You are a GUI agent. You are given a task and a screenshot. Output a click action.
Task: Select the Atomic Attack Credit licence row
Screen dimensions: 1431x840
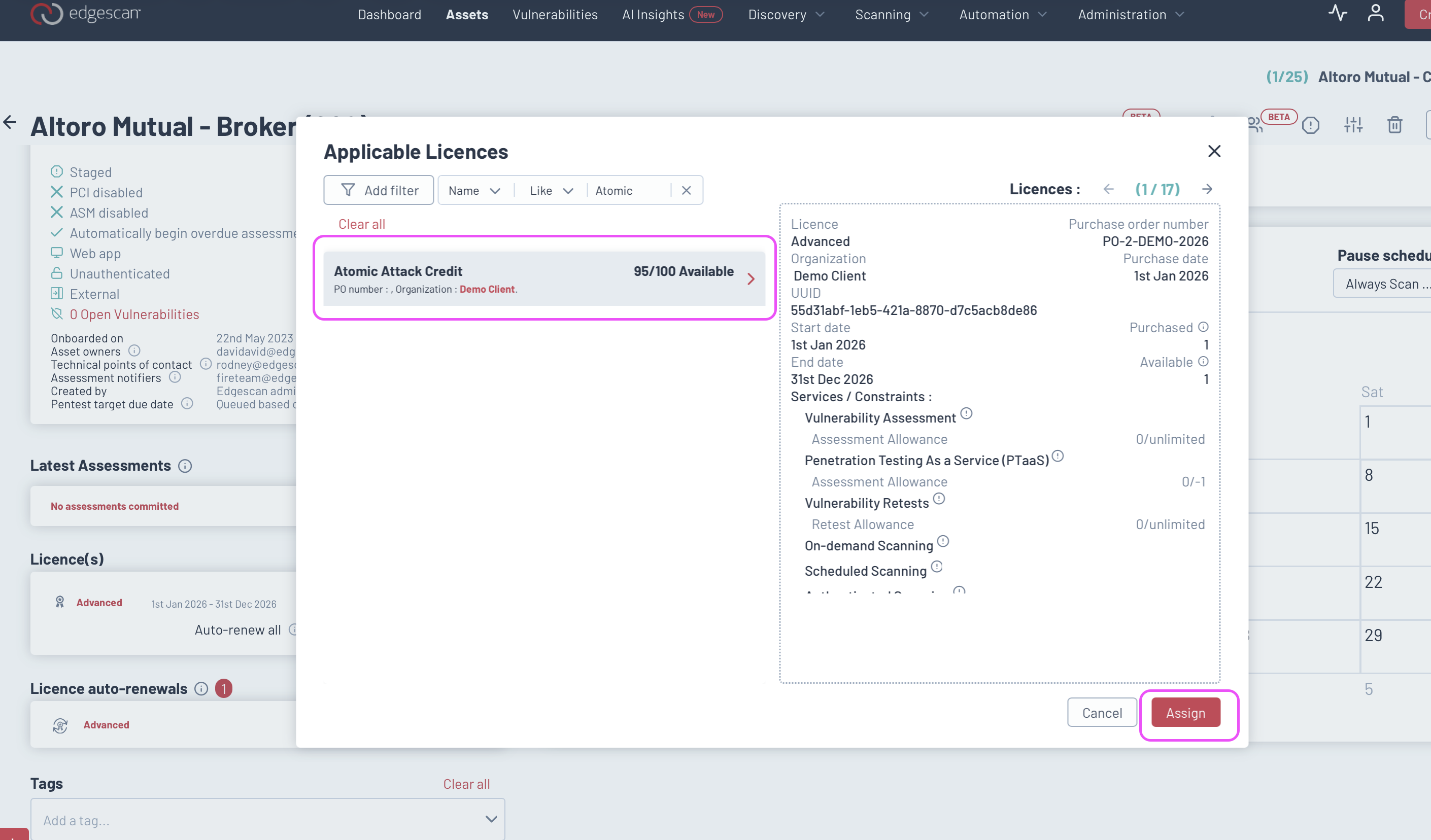pos(544,278)
